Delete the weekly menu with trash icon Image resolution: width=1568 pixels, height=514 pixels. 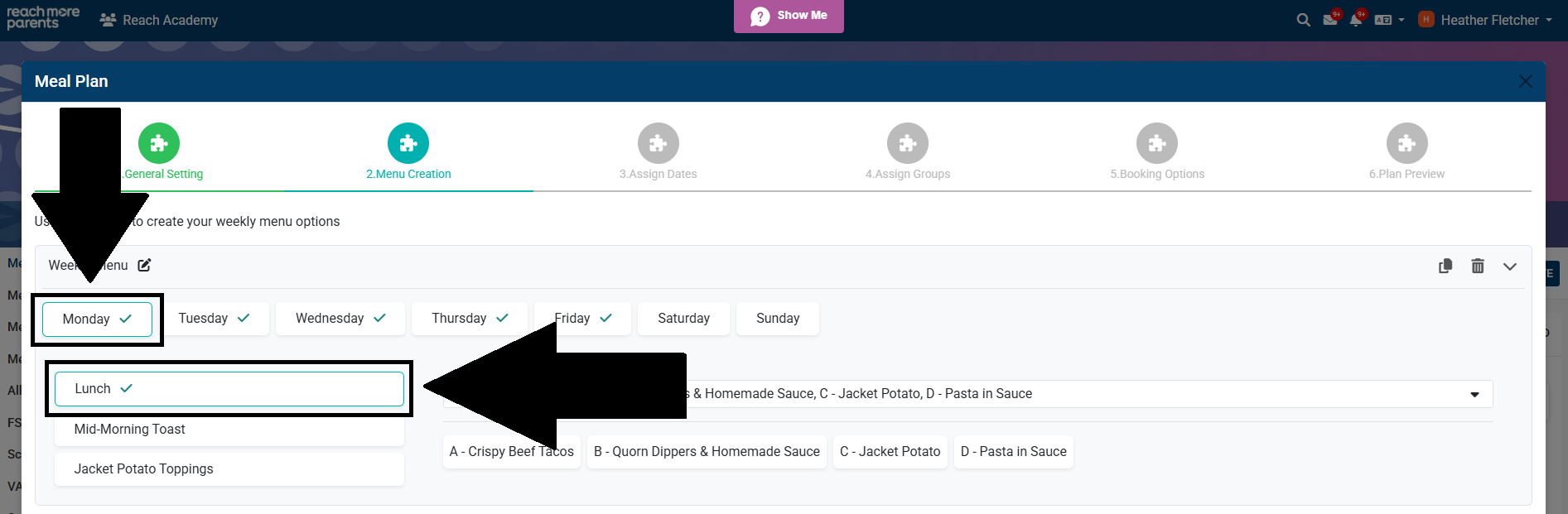(1478, 266)
